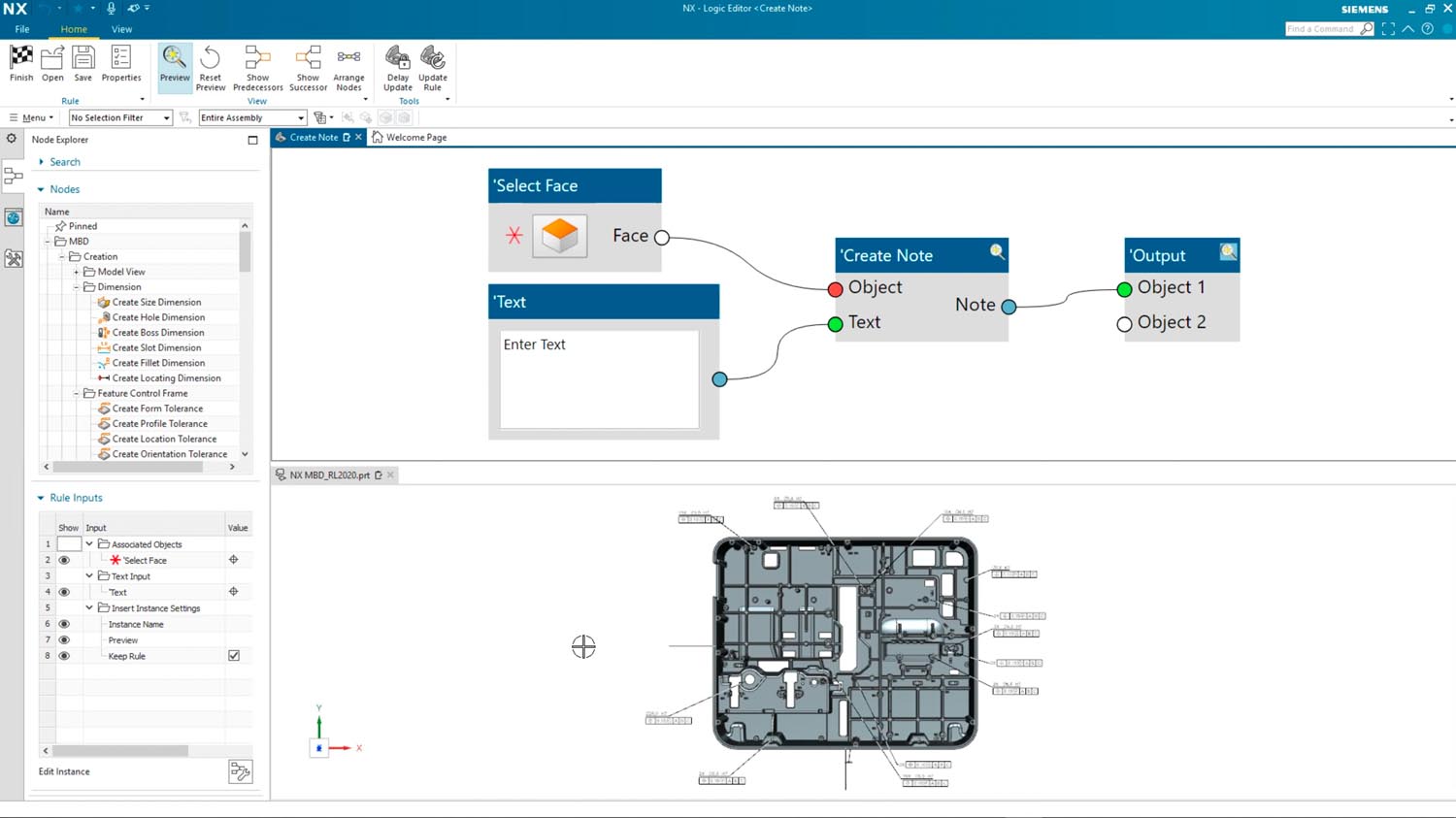
Task: Click the Delay Update tool
Action: (x=397, y=60)
